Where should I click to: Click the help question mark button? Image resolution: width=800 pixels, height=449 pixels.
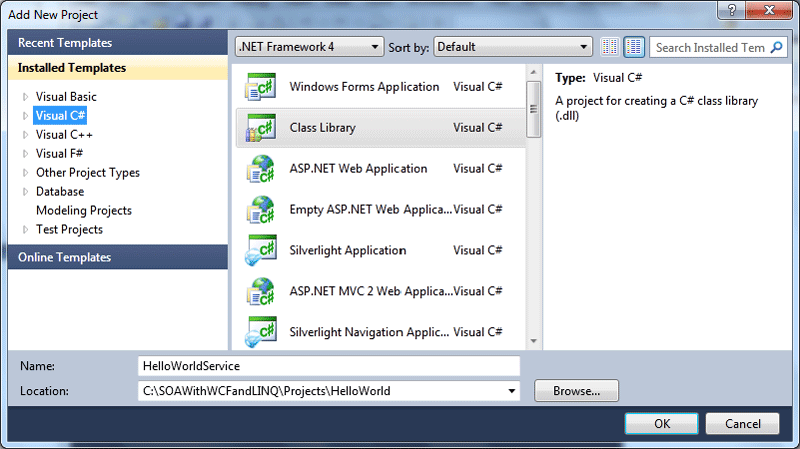[732, 10]
